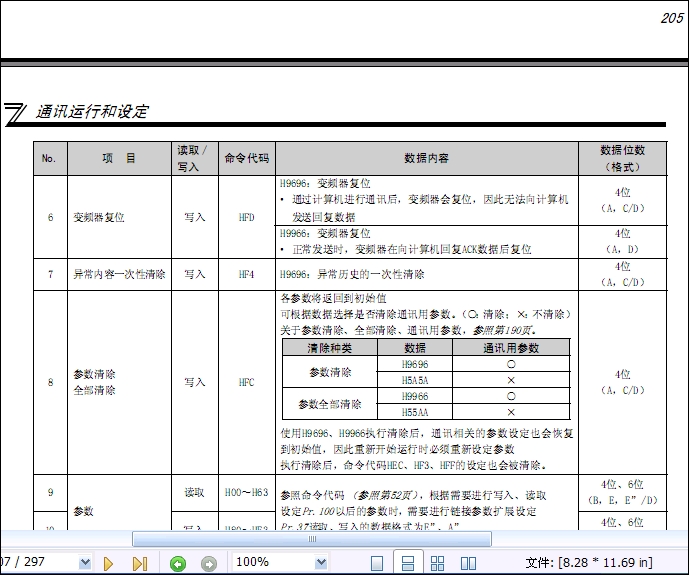Click the horizontal scrollbar thumb
The height and width of the screenshot is (575, 689).
pos(311,539)
